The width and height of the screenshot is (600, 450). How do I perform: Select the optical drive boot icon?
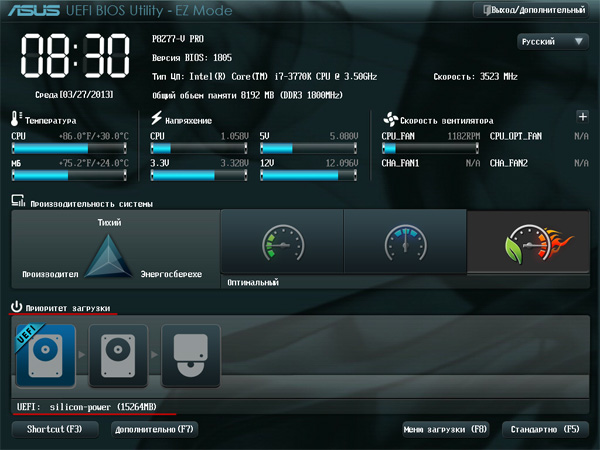pyautogui.click(x=190, y=356)
